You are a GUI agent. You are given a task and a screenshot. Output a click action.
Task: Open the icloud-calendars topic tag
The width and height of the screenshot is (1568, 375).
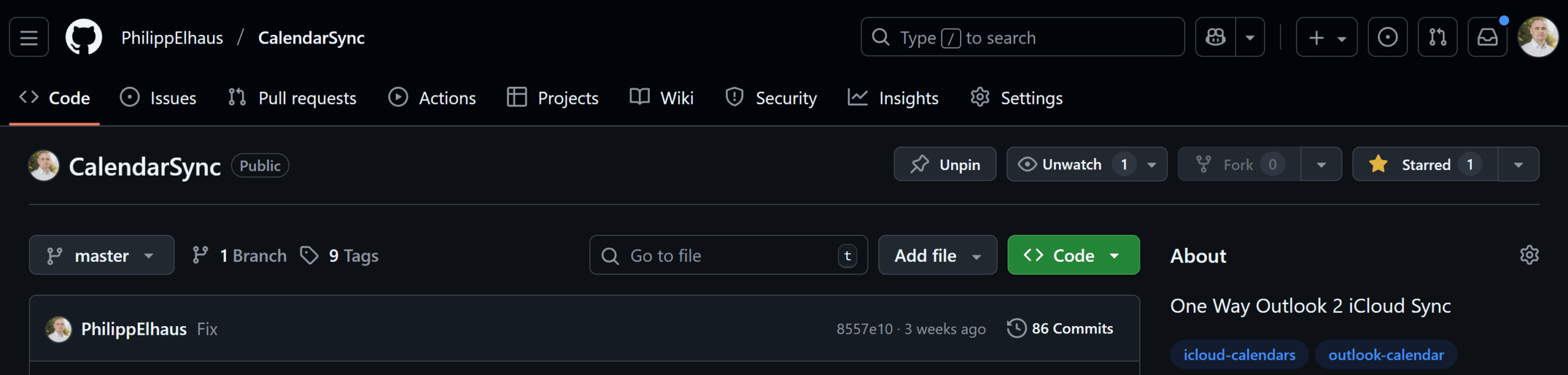click(x=1239, y=355)
